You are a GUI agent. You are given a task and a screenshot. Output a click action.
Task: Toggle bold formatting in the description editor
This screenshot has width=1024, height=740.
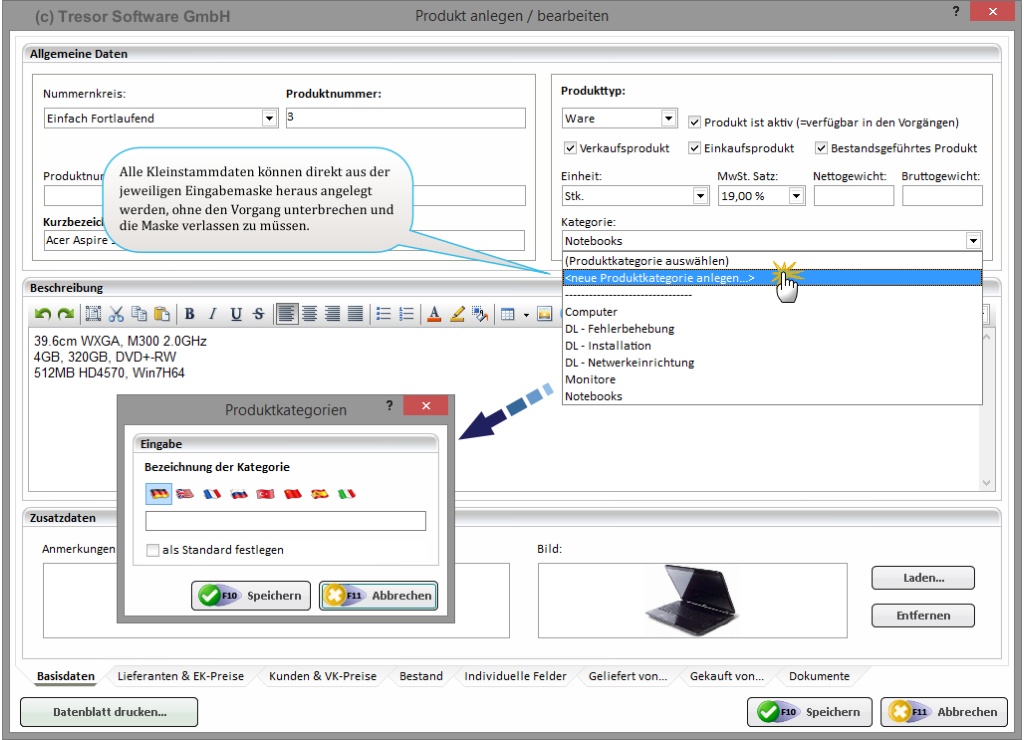[189, 314]
